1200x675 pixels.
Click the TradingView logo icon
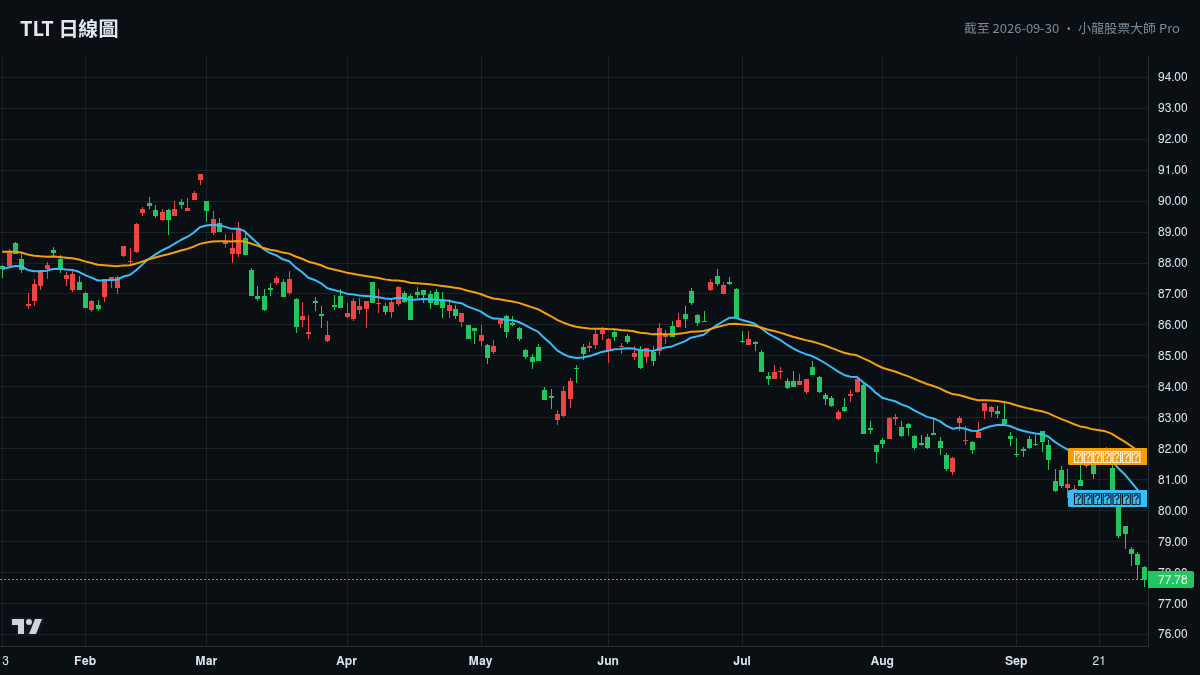pos(27,626)
